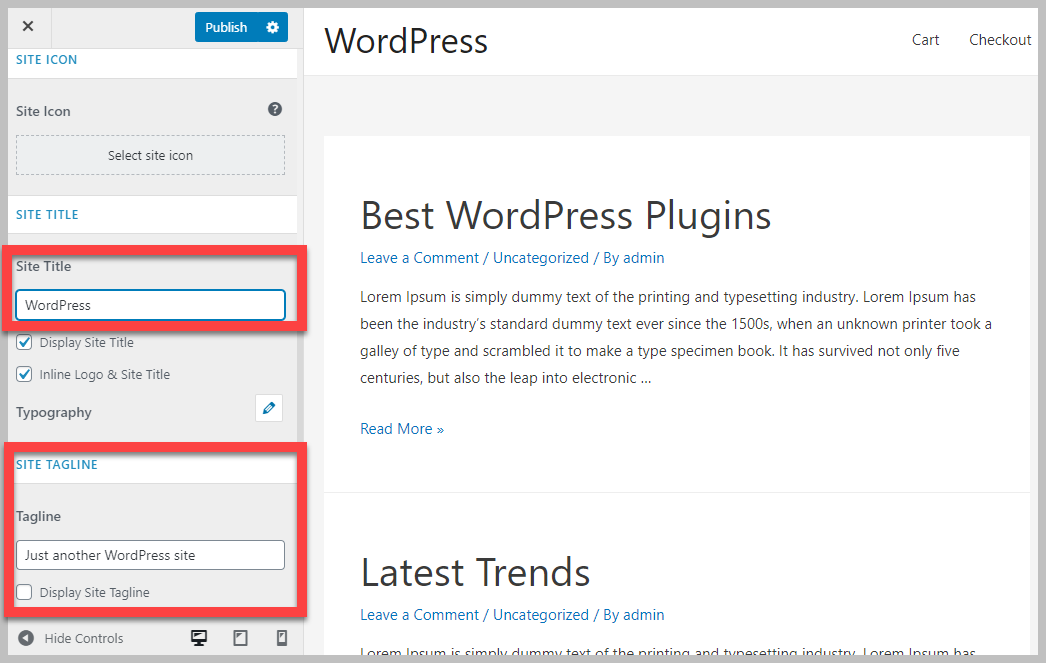Click Select site icon button
Viewport: 1046px width, 663px height.
pyautogui.click(x=150, y=155)
